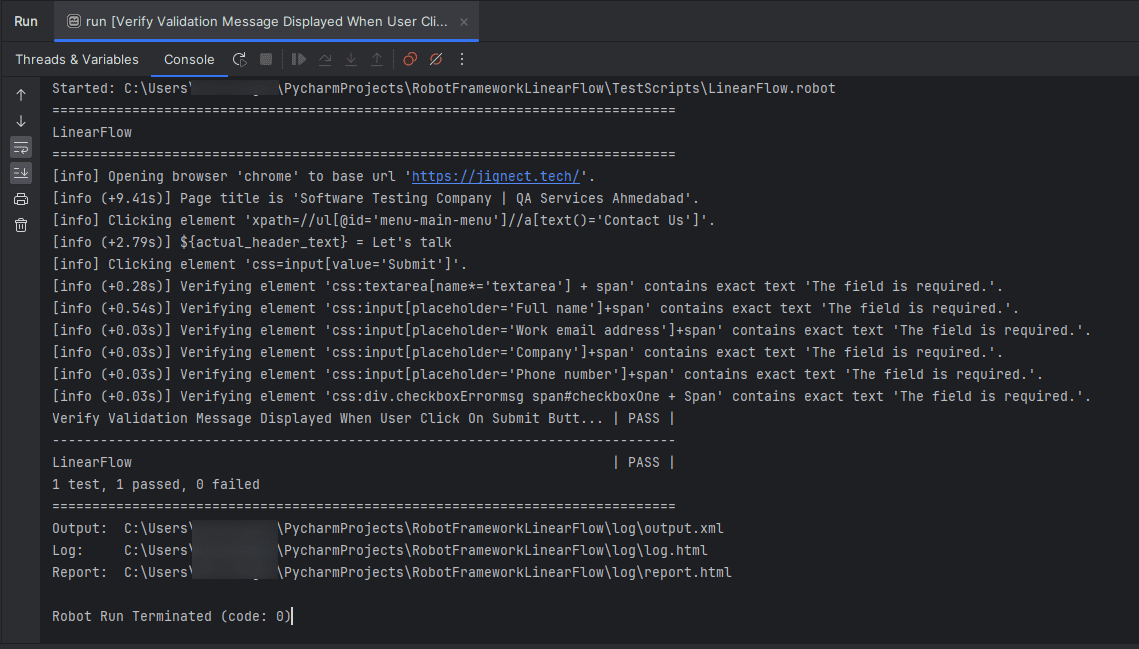Click the 'Work email address' verification line
The height and width of the screenshot is (649, 1139).
(x=572, y=331)
